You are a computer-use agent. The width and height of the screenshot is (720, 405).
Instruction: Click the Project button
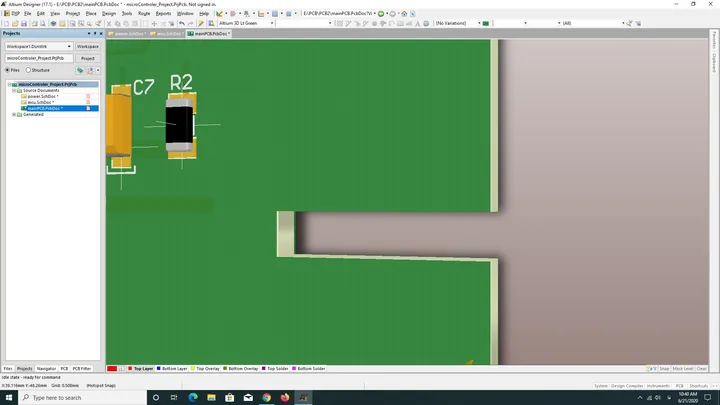point(88,58)
